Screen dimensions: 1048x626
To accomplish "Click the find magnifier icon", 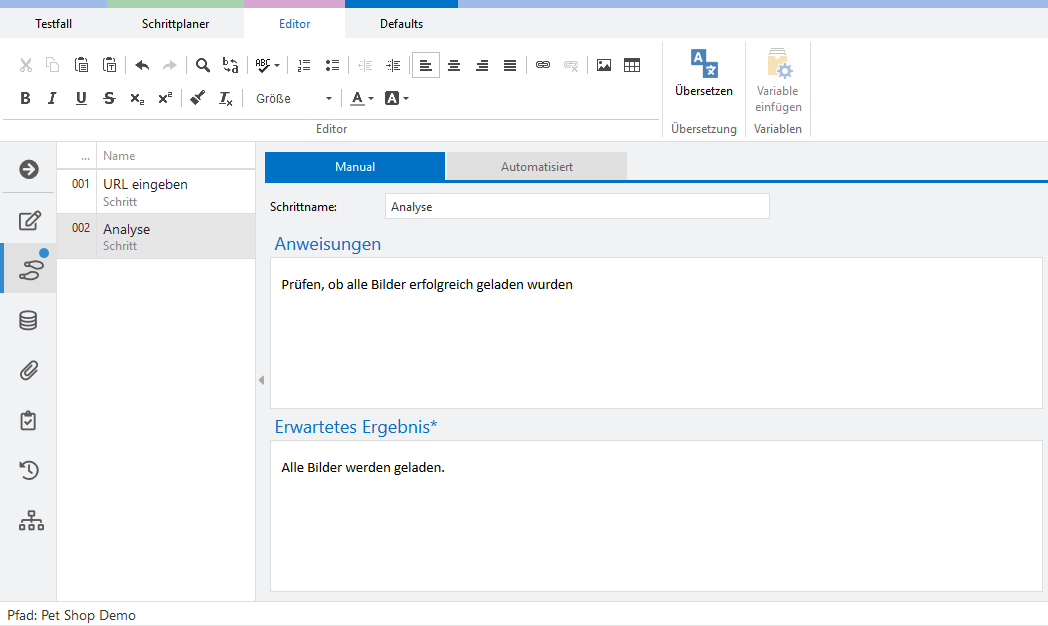I will tap(203, 65).
